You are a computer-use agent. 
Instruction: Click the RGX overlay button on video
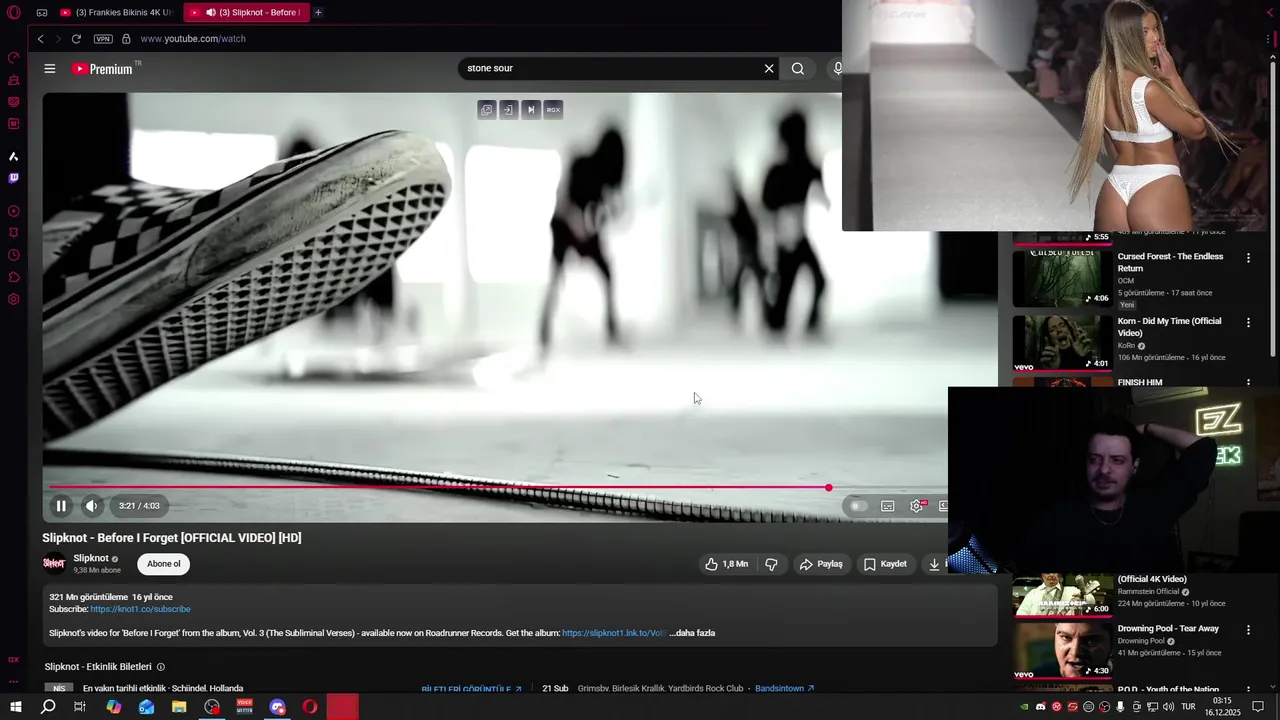click(x=553, y=110)
